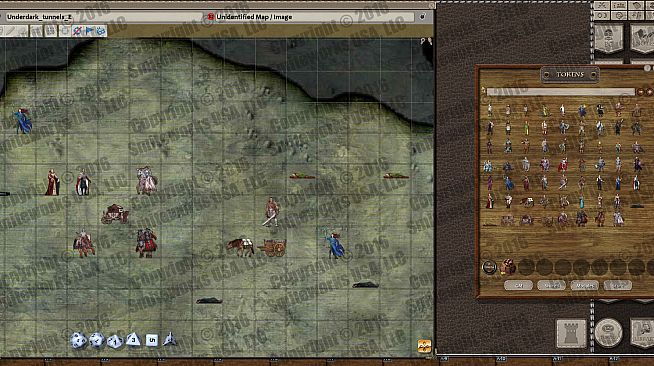
Task: Click the sidebar button right of crossed swords
Action: coord(619,5)
